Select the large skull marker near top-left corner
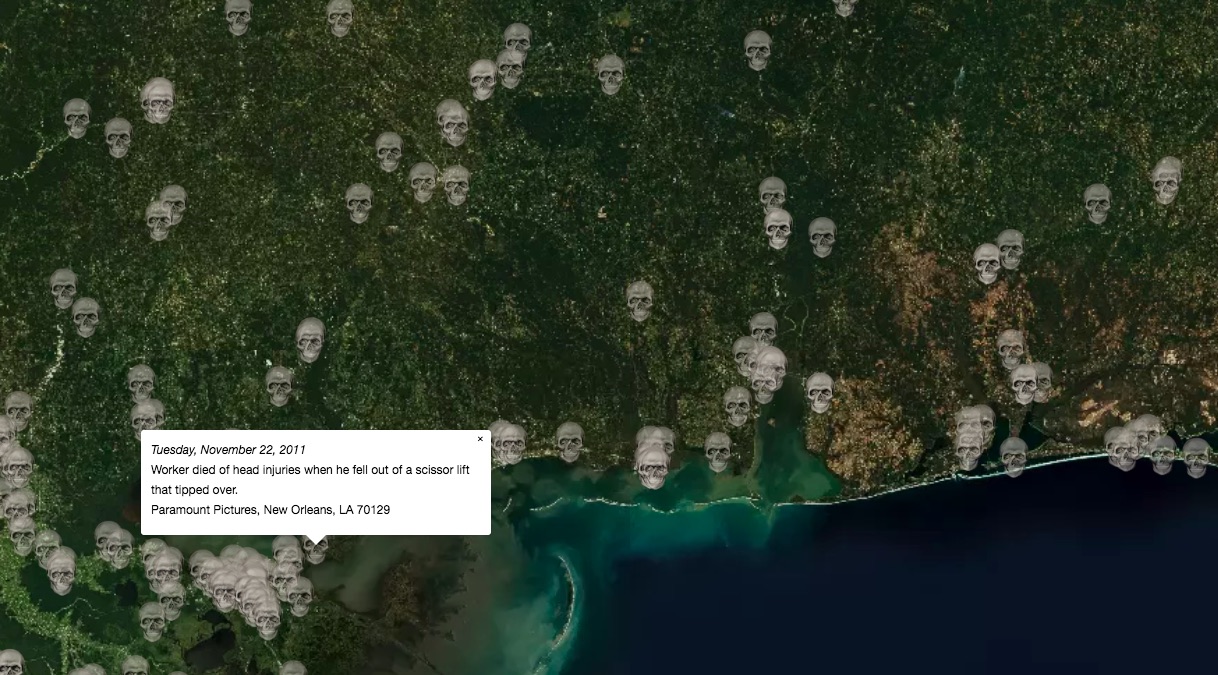Viewport: 1218px width, 675px height. click(158, 100)
